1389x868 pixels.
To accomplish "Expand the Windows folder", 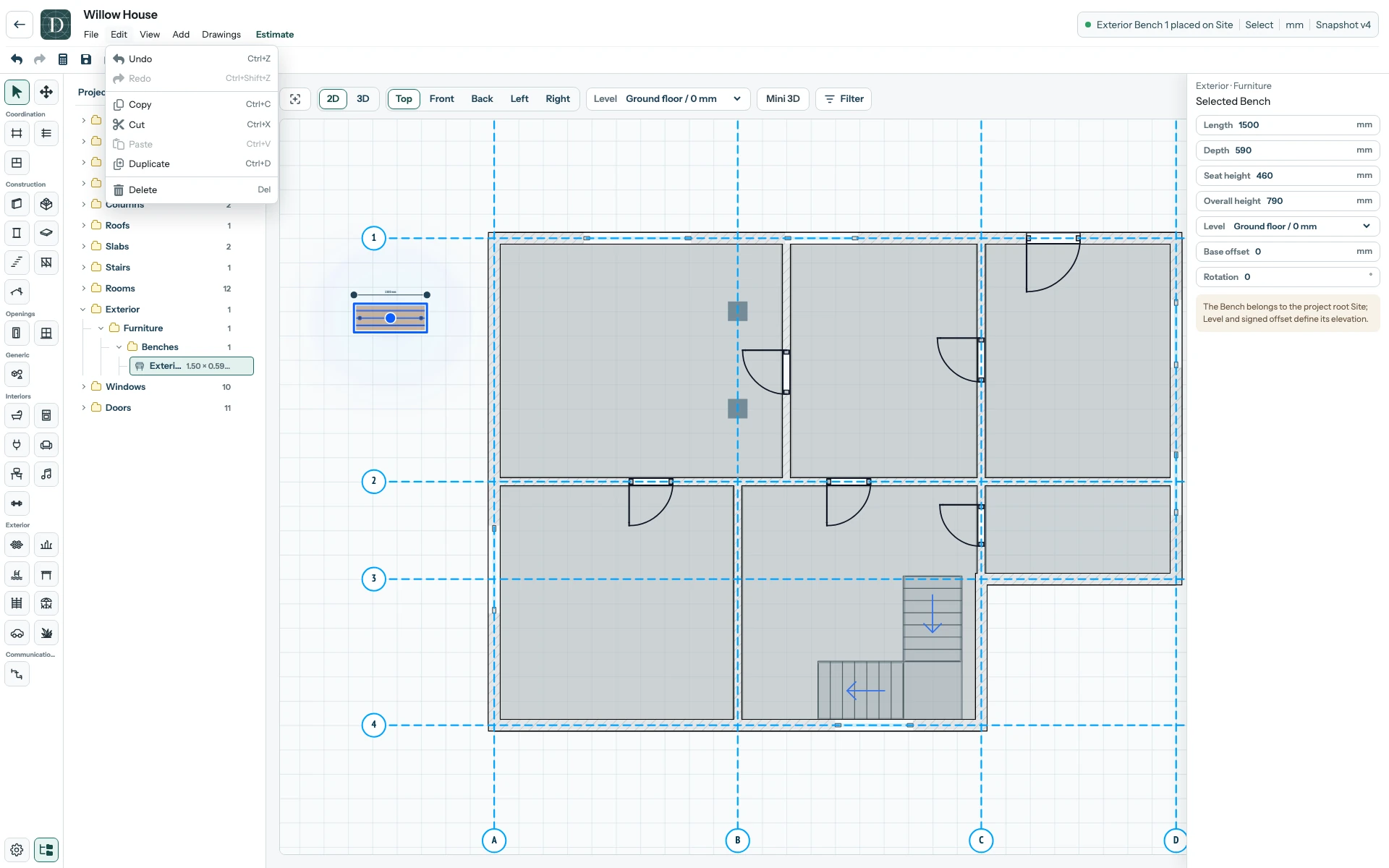I will [x=84, y=387].
